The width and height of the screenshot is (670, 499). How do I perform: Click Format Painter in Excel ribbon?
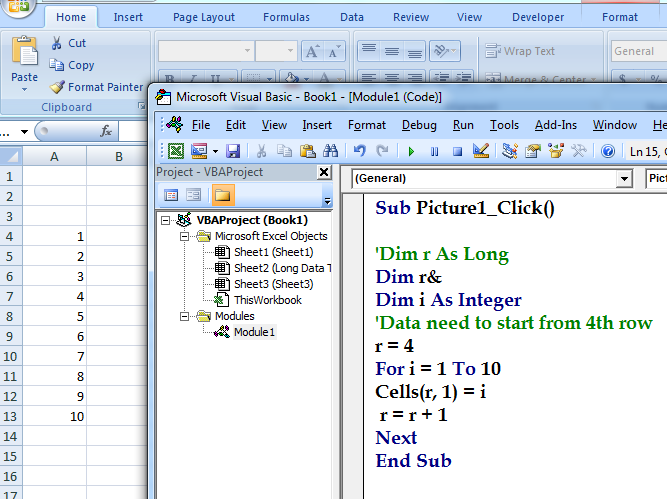(96, 87)
